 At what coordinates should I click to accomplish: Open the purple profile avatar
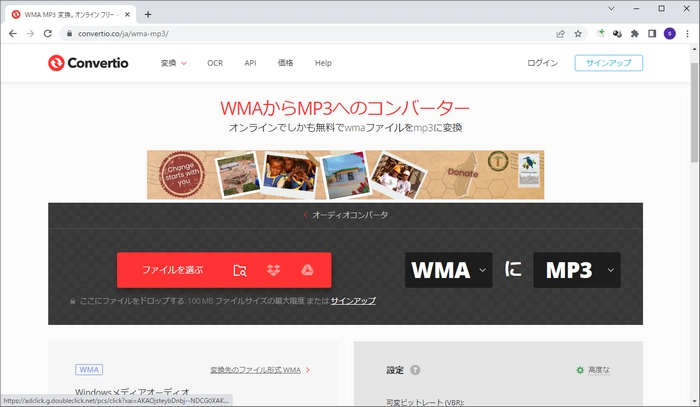pos(669,33)
